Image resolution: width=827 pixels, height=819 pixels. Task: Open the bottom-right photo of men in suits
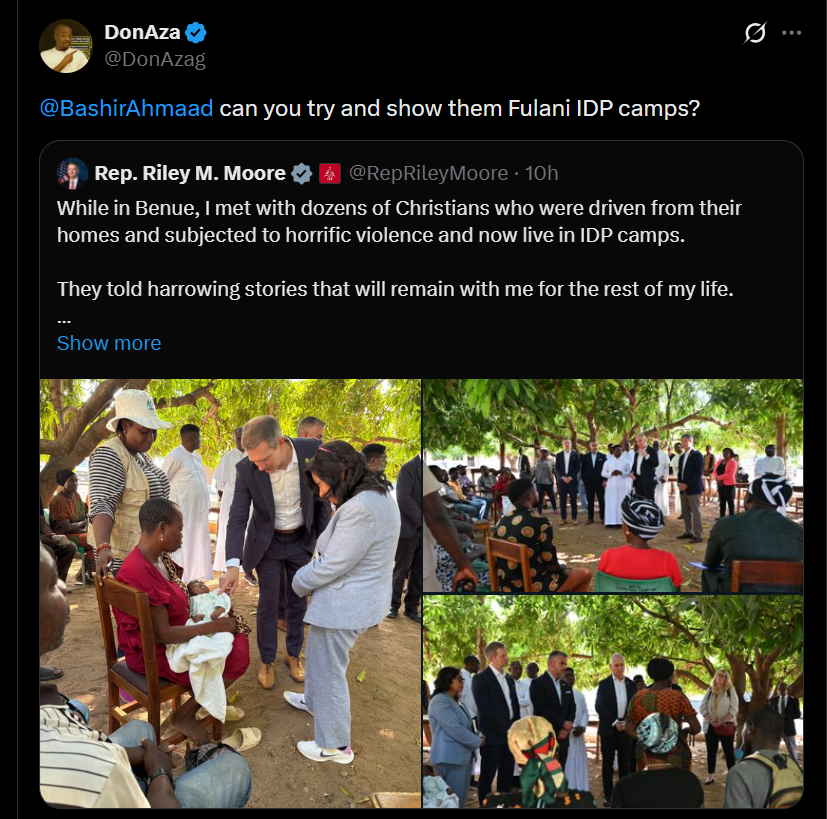coord(613,701)
